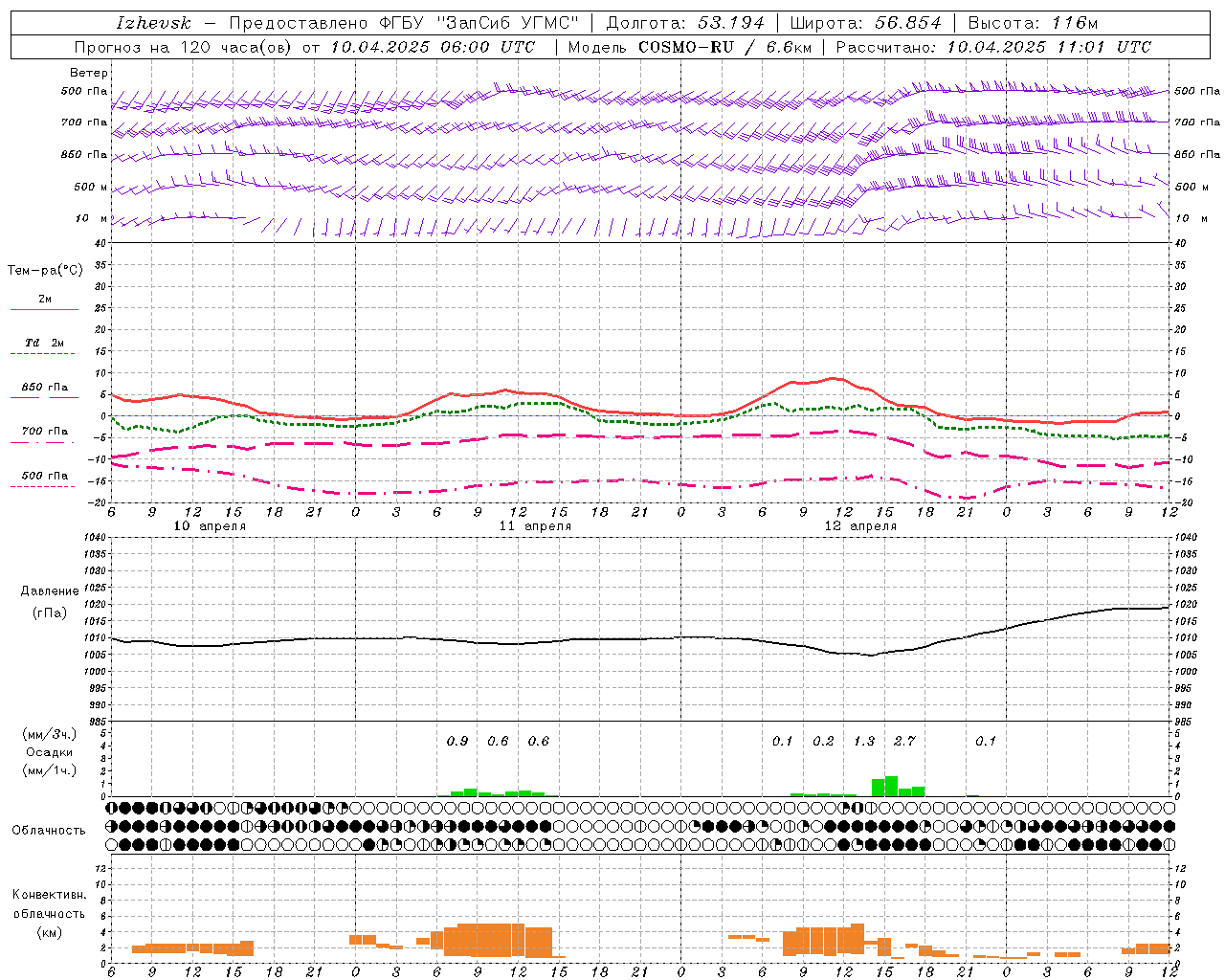1225x980 pixels.
Task: Click the "(мм/3ч.)" precipitation unit label
Action: (x=50, y=734)
